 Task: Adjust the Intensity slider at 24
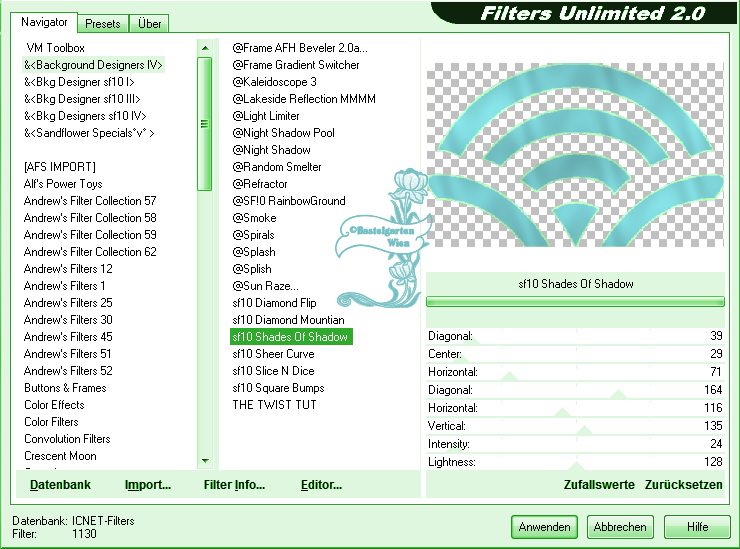(575, 444)
